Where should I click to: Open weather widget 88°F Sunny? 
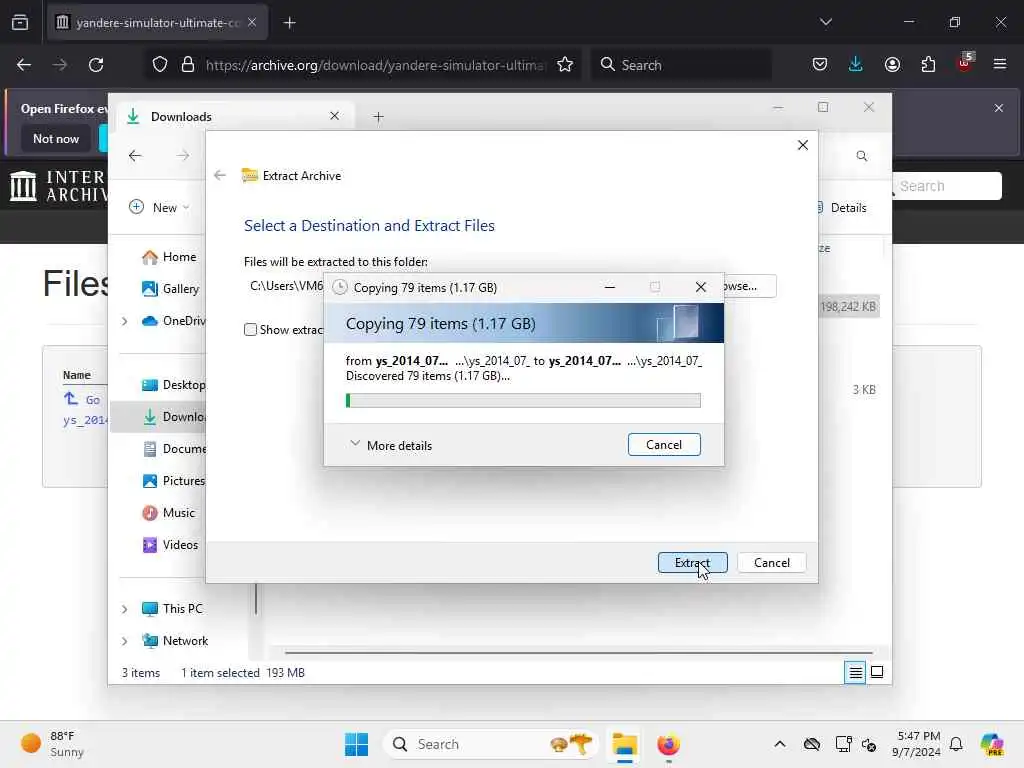click(53, 744)
